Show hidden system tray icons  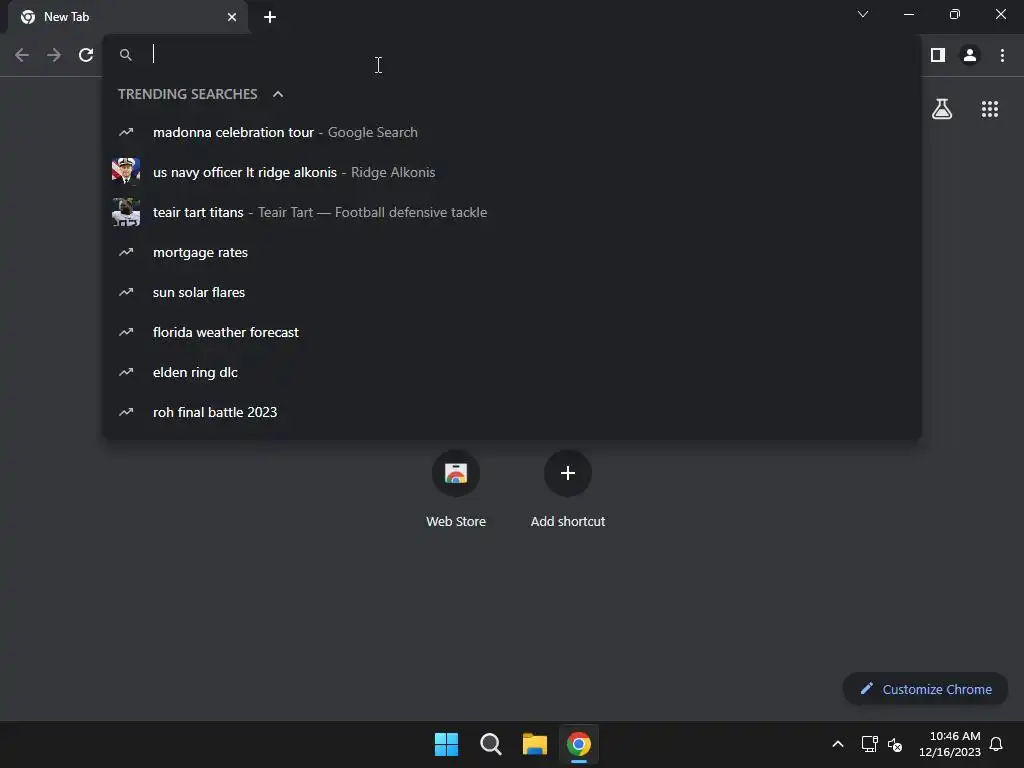click(838, 744)
